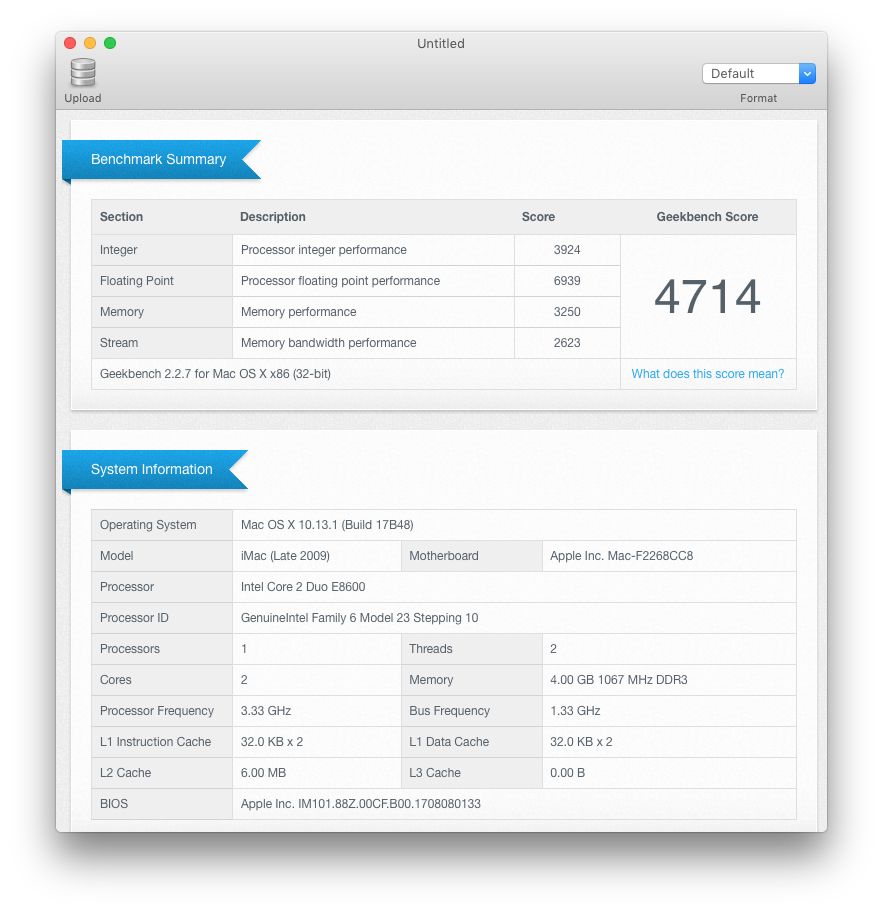Select the Floating Point score 6939
Viewport: 883px width, 912px height.
(567, 281)
